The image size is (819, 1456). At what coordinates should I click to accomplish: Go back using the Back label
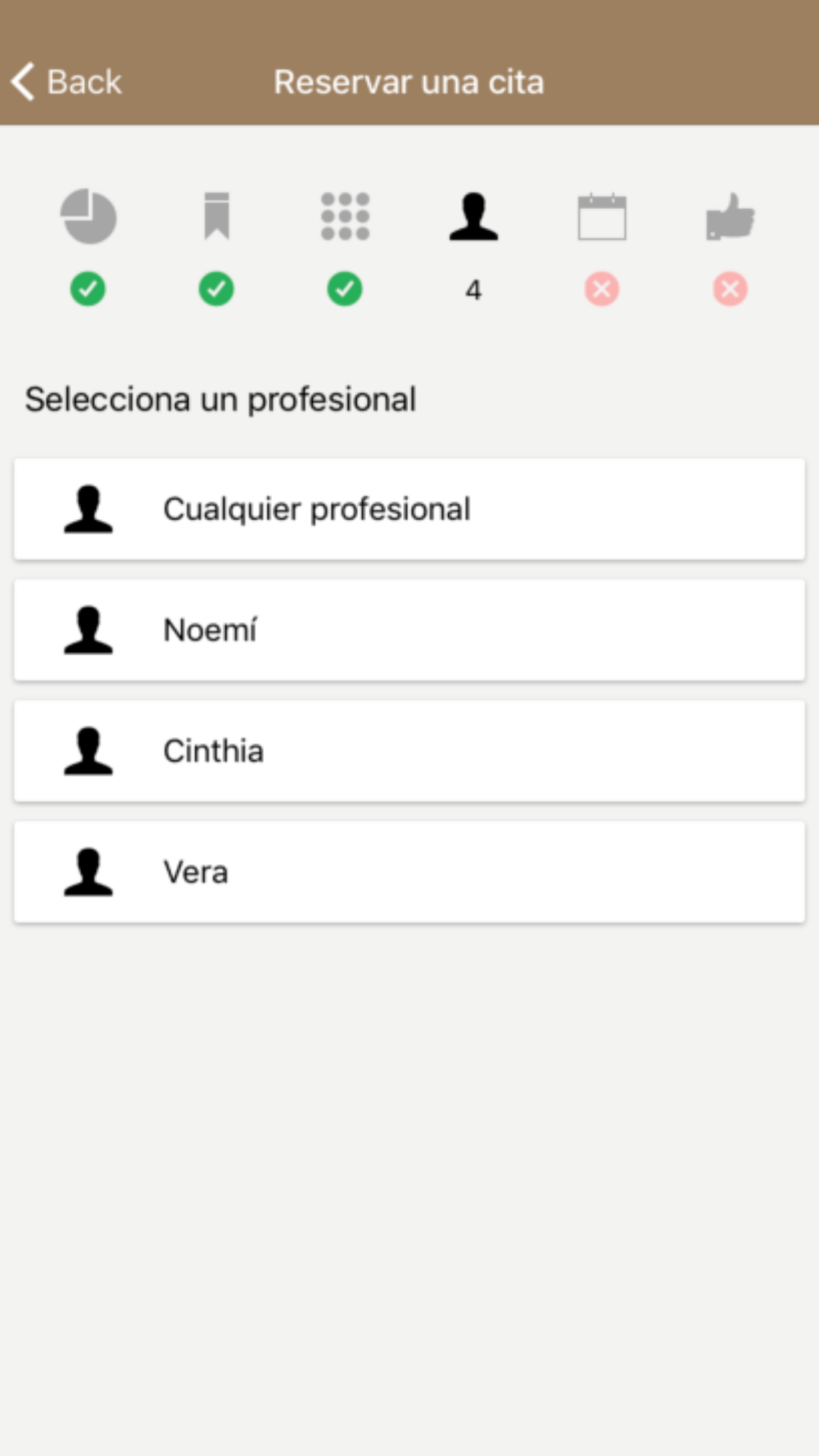[84, 82]
